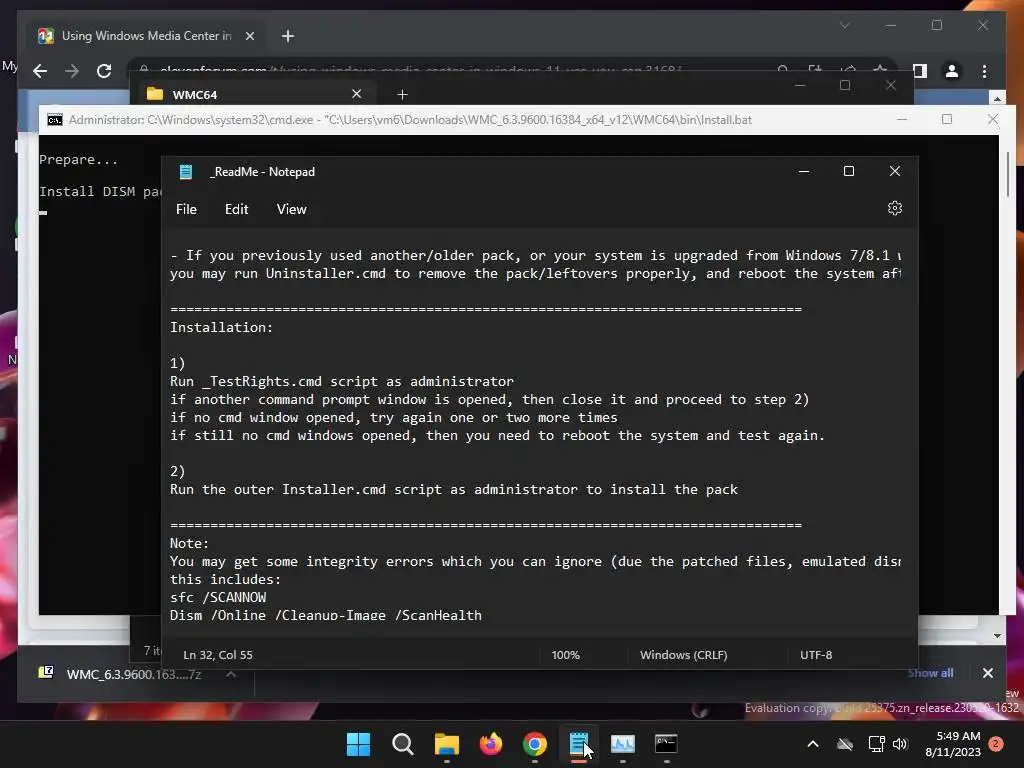
Task: Open the resource monitor taskbar icon
Action: [622, 744]
